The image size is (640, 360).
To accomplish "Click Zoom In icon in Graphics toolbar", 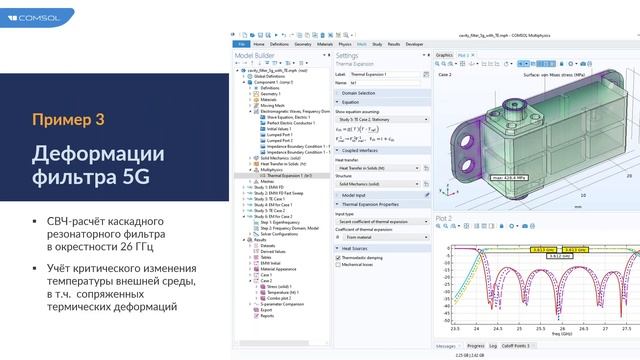I will point(437,64).
